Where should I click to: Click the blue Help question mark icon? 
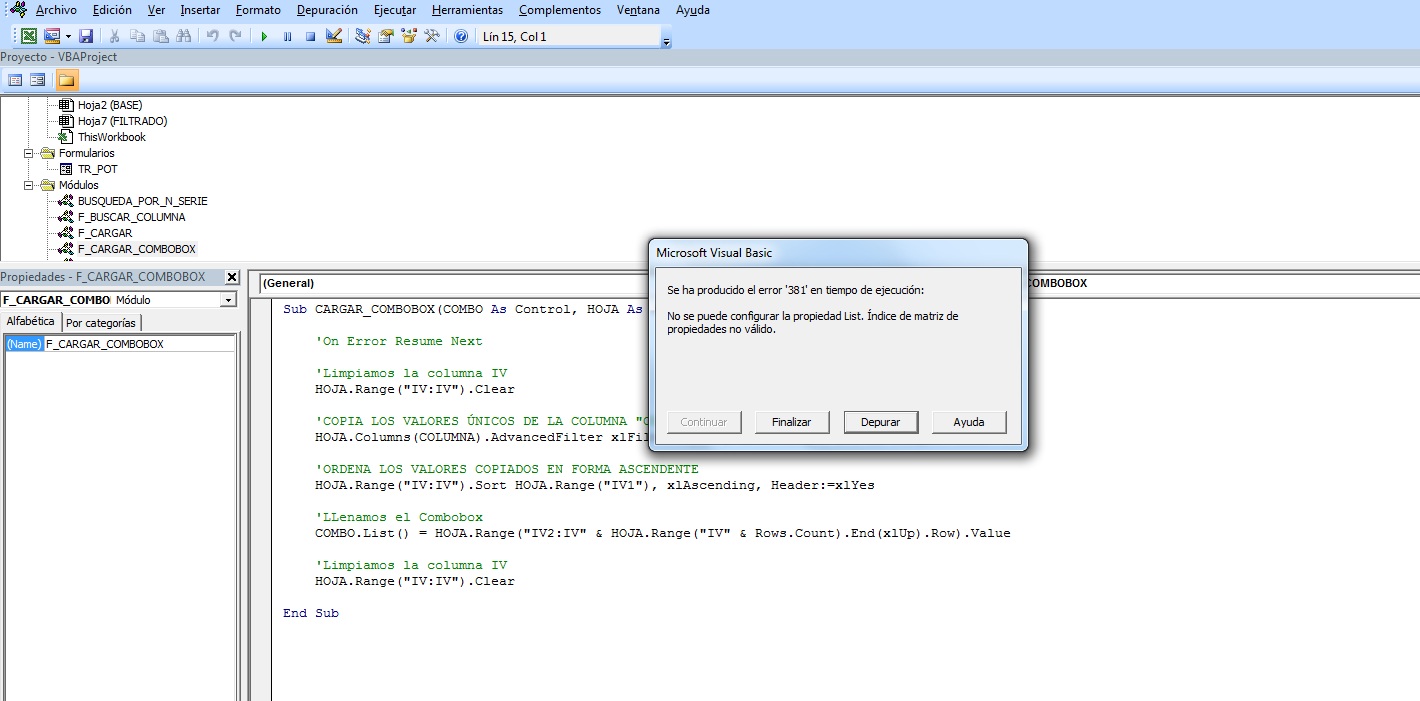tap(461, 36)
